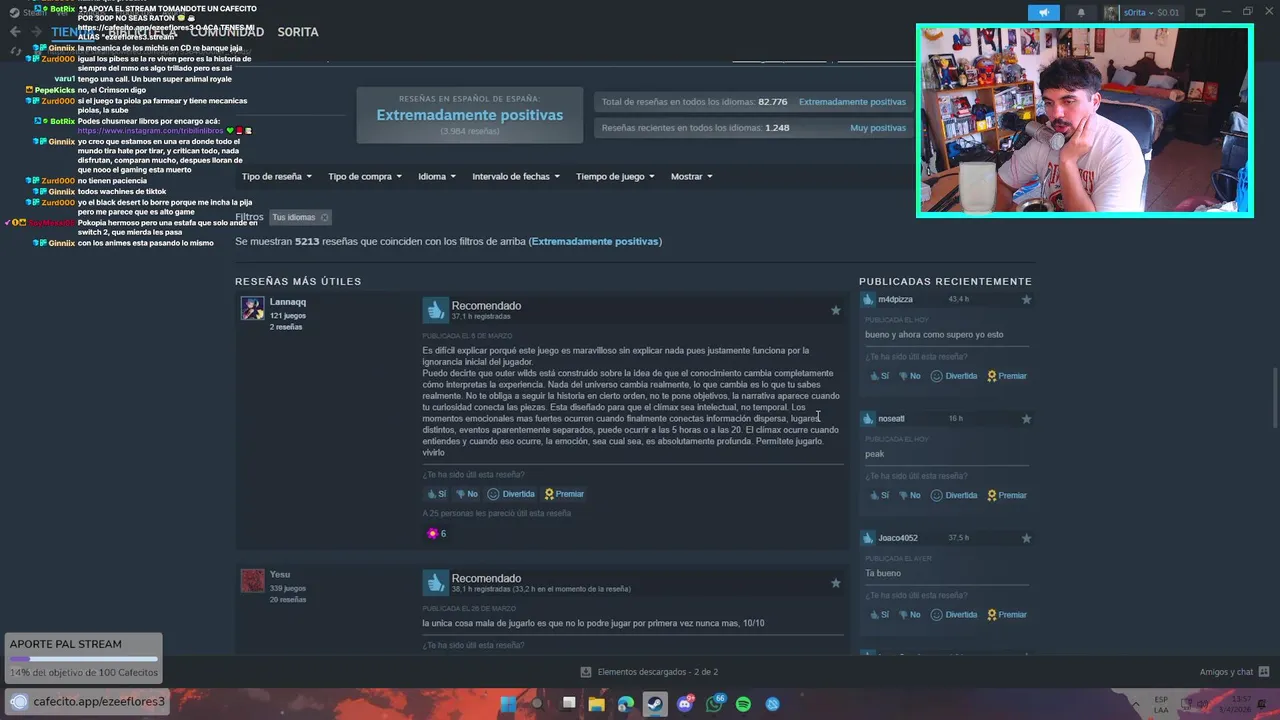The height and width of the screenshot is (720, 1280).
Task: Open Discord from the taskbar
Action: pos(685,704)
